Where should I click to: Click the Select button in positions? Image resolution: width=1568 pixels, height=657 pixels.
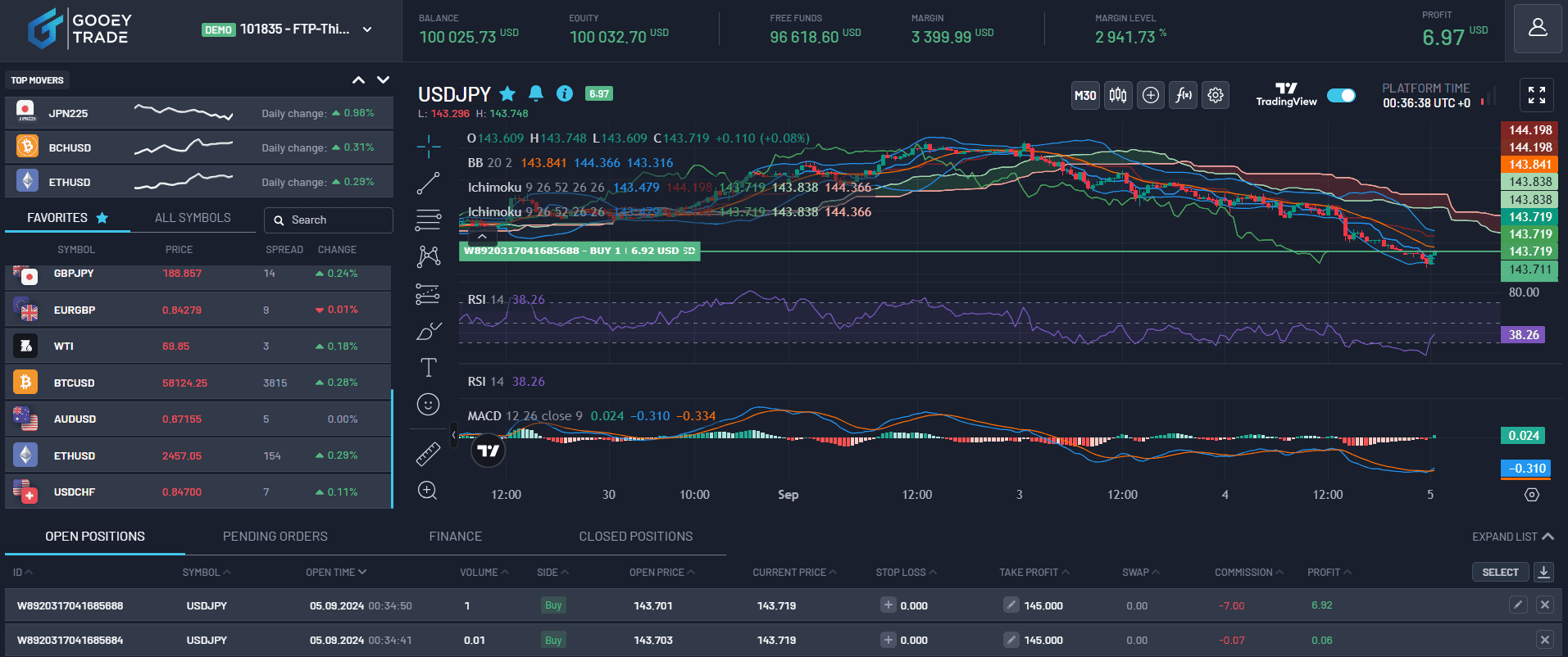1500,572
